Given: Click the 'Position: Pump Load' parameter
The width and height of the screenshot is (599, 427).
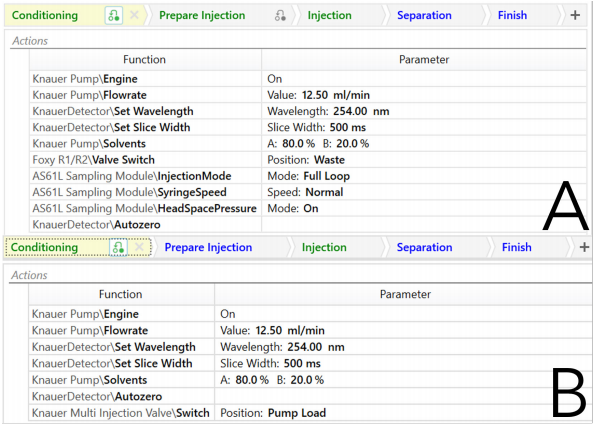Looking at the screenshot, I should pyautogui.click(x=273, y=413).
